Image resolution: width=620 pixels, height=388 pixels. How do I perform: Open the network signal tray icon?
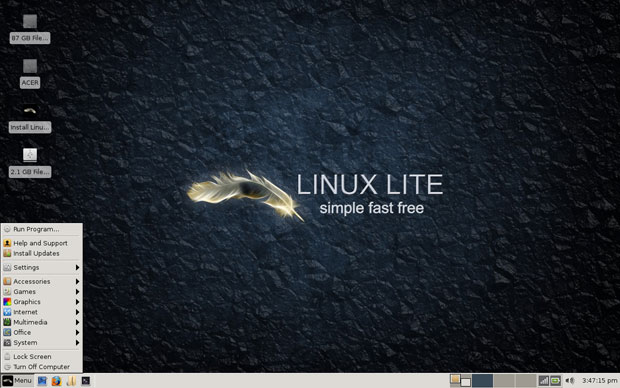pos(544,380)
